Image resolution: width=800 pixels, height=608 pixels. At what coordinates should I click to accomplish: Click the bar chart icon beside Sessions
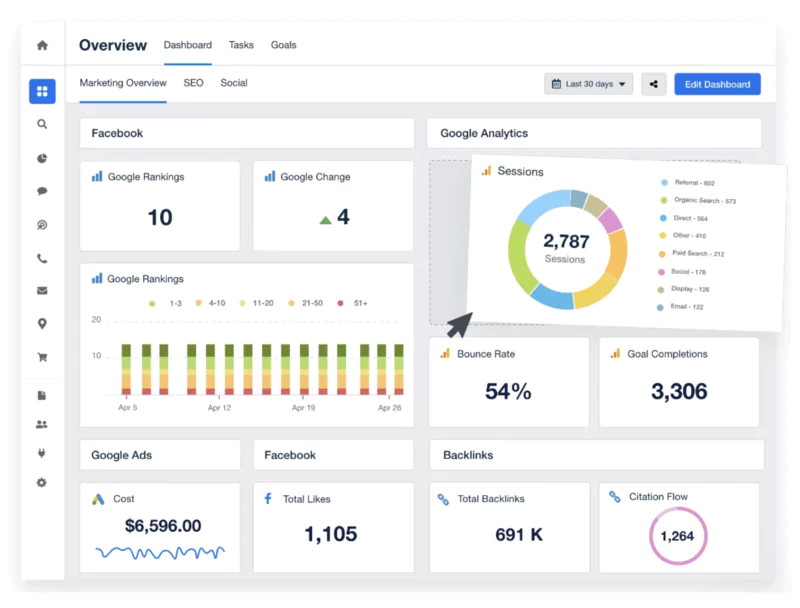point(487,170)
